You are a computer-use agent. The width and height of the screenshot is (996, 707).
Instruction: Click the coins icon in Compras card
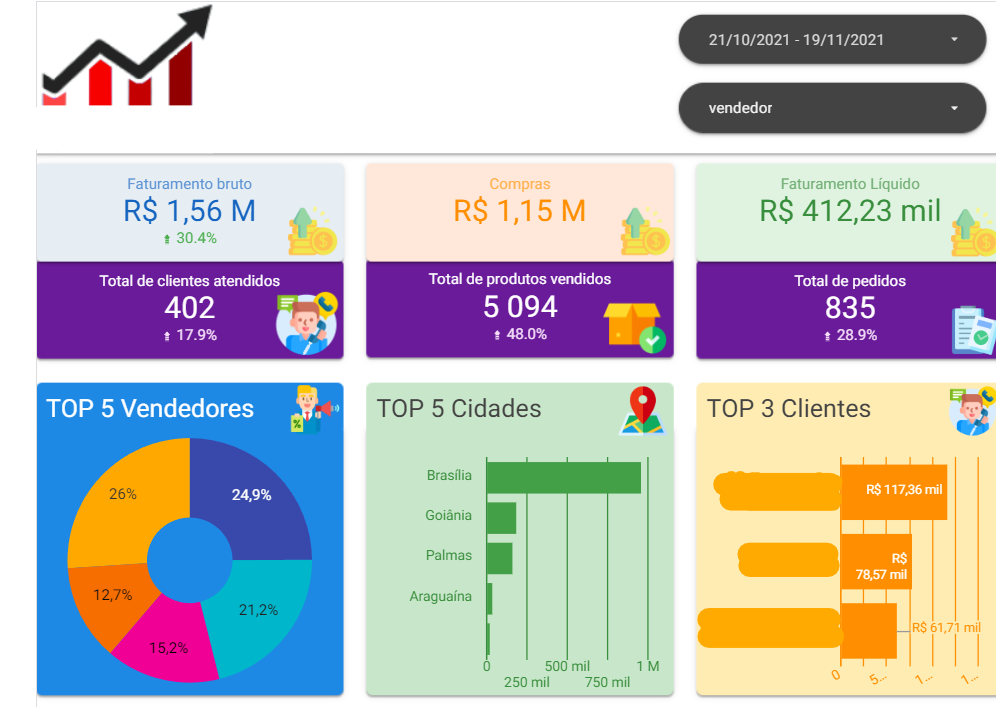pos(645,231)
